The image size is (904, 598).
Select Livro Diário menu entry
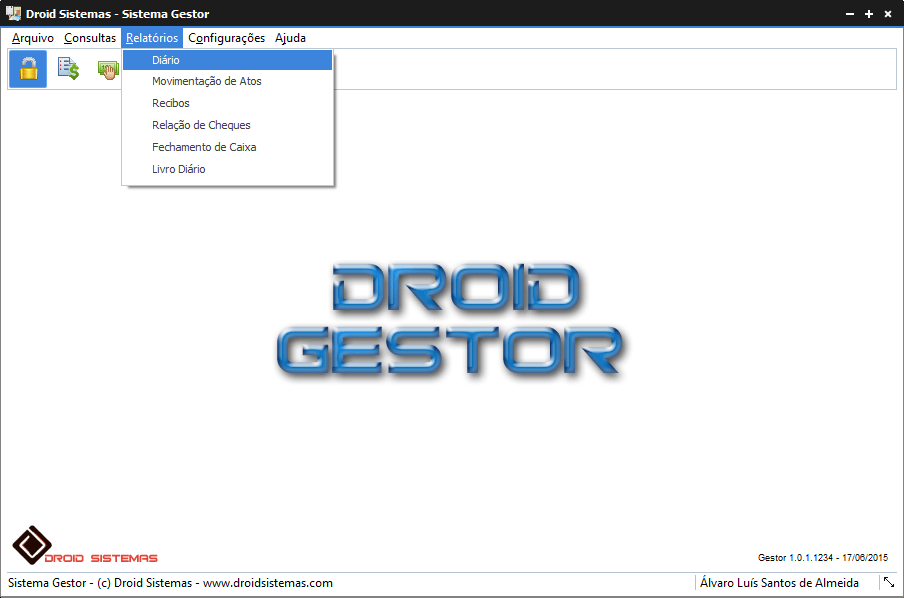pos(227,169)
